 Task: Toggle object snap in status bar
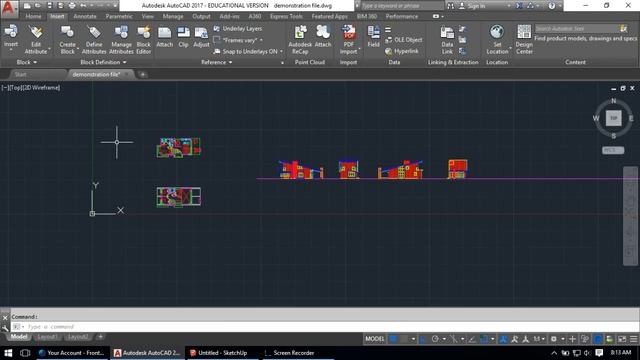click(x=484, y=339)
